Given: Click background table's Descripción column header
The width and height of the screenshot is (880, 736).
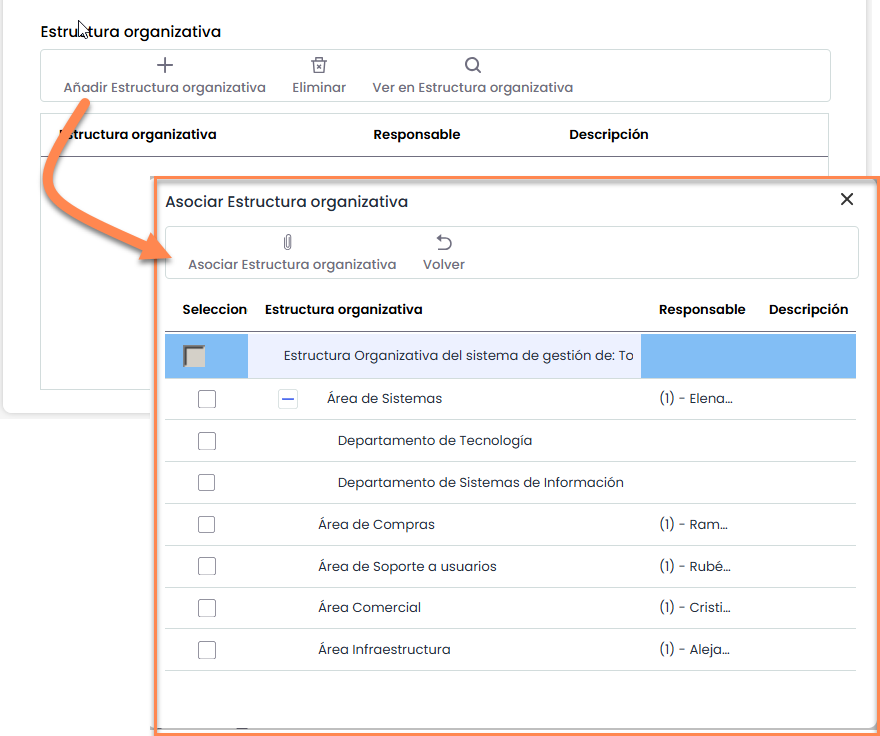Looking at the screenshot, I should click(x=608, y=134).
